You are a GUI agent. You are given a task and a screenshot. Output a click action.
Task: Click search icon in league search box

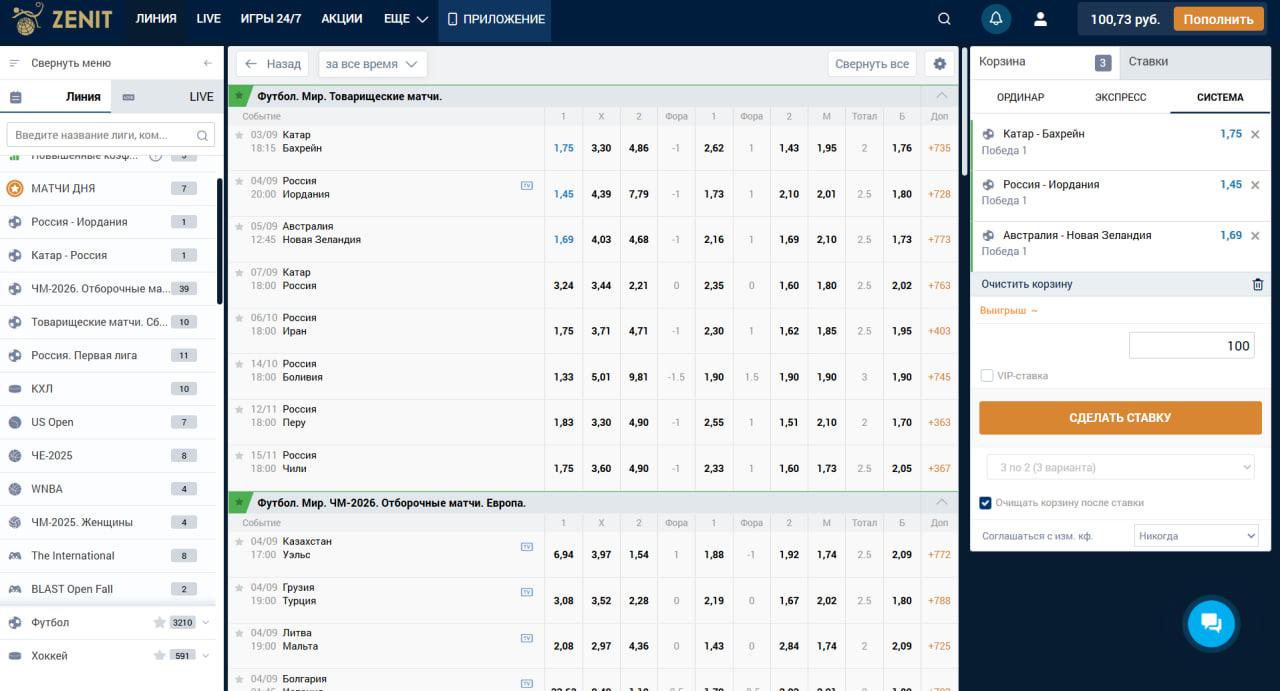(x=202, y=135)
